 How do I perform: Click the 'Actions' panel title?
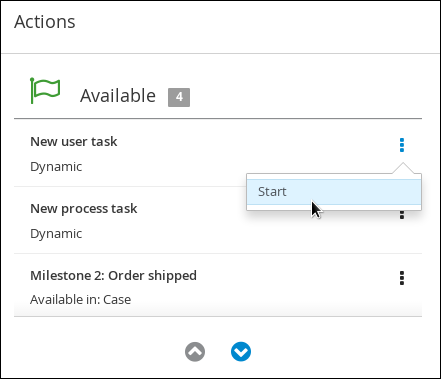(x=45, y=22)
